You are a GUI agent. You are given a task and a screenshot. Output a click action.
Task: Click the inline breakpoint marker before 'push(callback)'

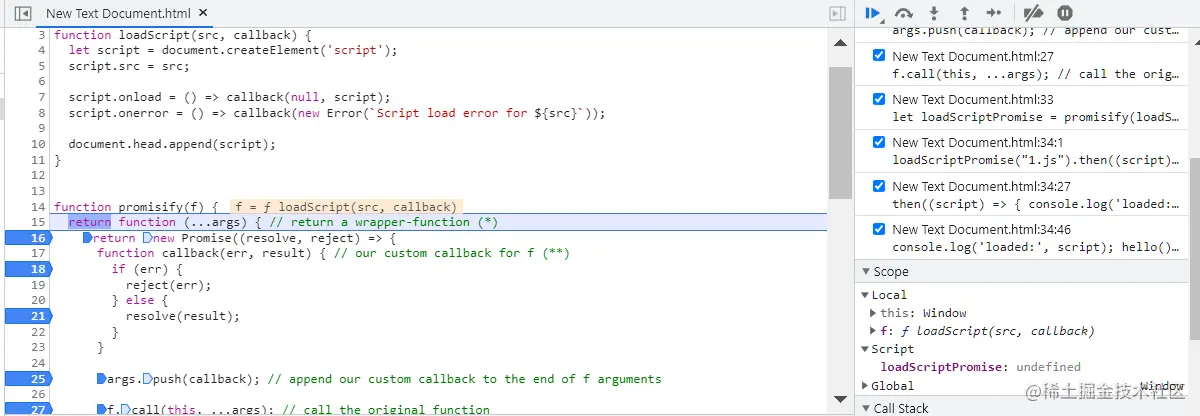tap(148, 379)
